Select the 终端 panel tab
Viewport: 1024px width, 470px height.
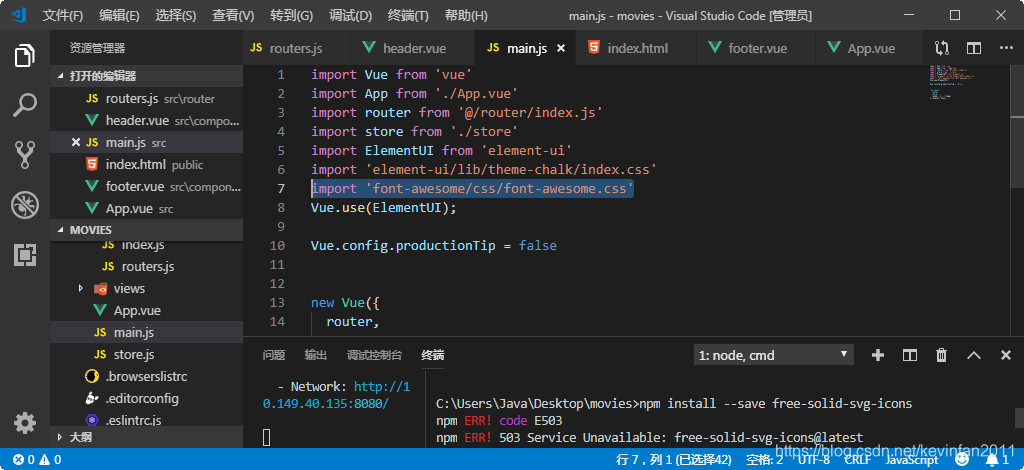(432, 355)
